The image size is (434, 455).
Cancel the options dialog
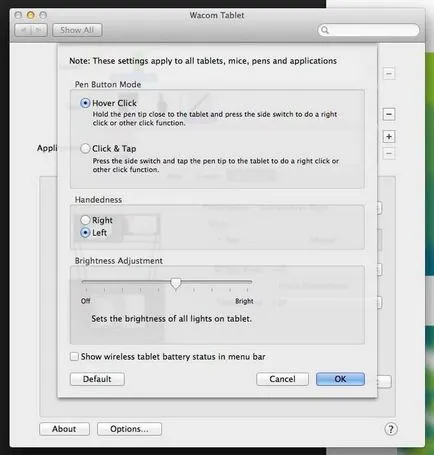tap(282, 379)
